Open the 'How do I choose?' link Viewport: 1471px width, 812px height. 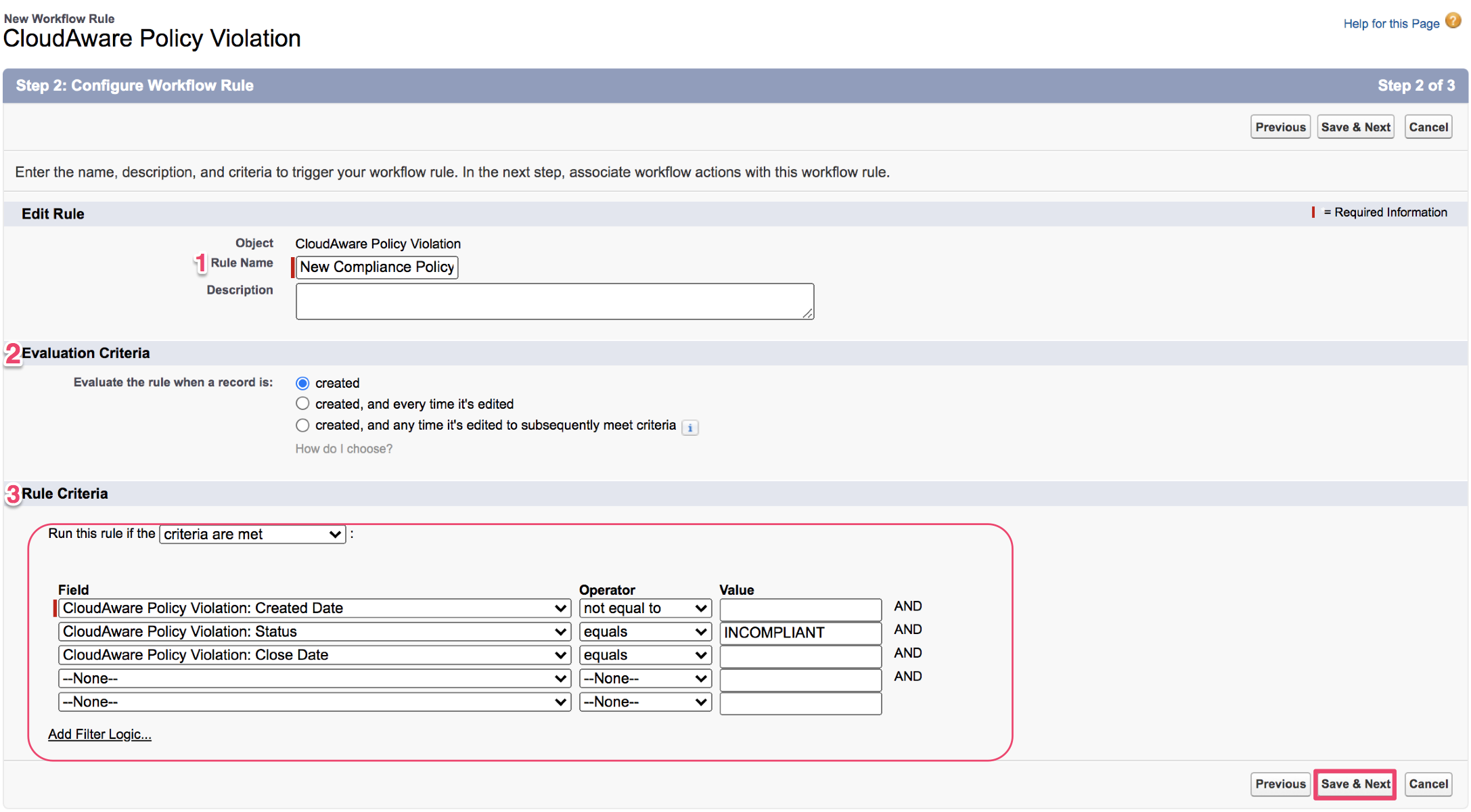point(344,449)
